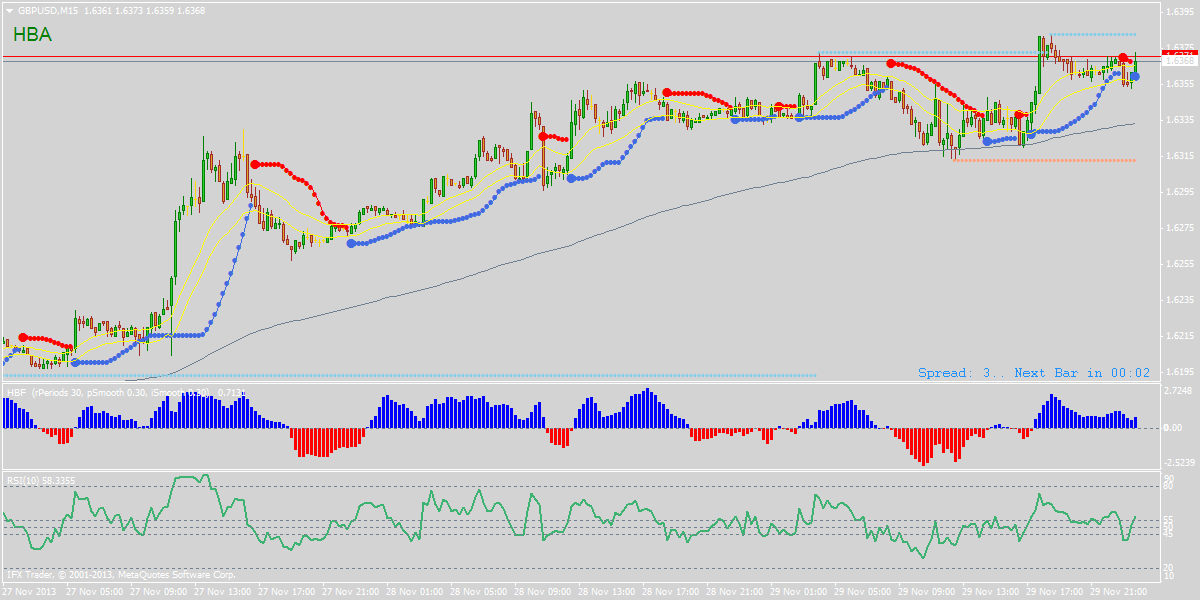Click the 1.6295 price axis label
Image resolution: width=1200 pixels, height=600 pixels.
point(1180,192)
